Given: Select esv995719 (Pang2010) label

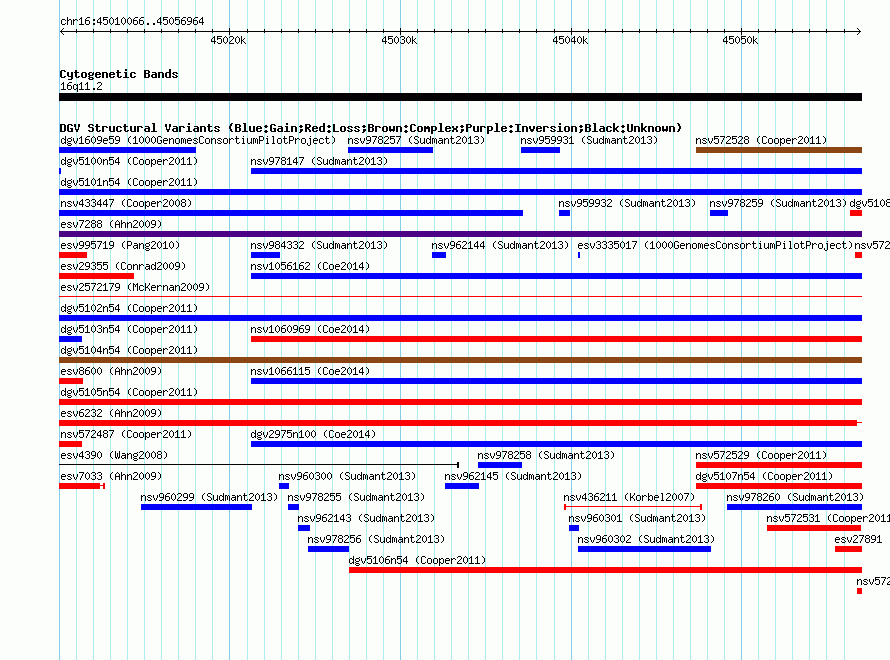Looking at the screenshot, I should [x=120, y=245].
